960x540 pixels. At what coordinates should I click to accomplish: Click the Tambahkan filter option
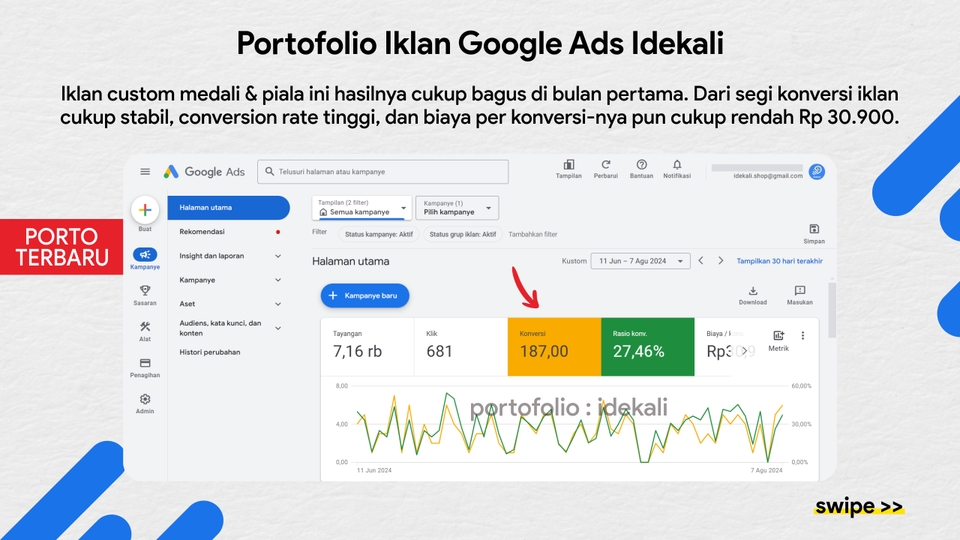[533, 234]
